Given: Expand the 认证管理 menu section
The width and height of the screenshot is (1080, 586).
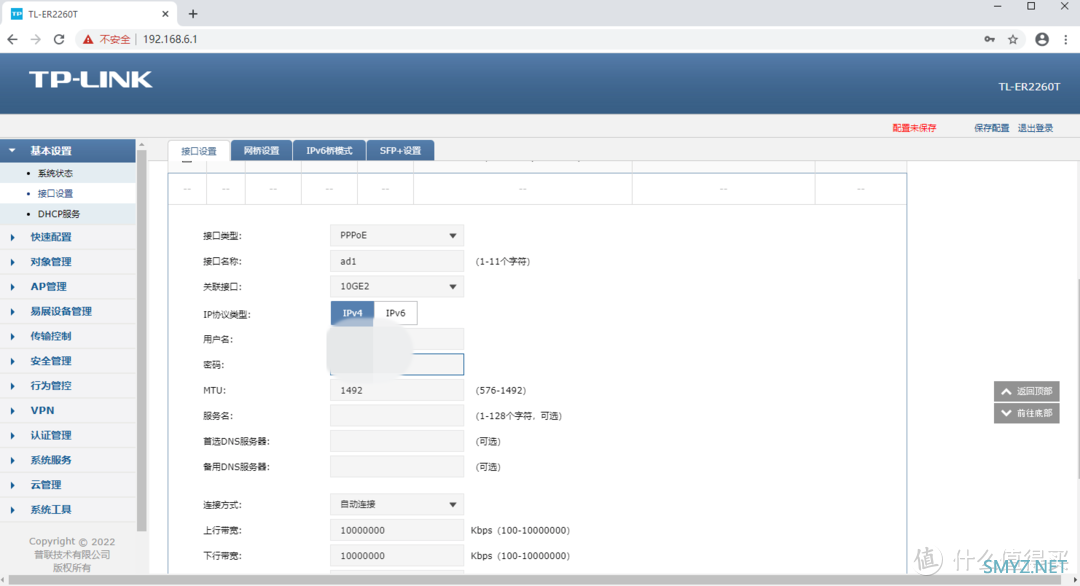Looking at the screenshot, I should coord(68,435).
